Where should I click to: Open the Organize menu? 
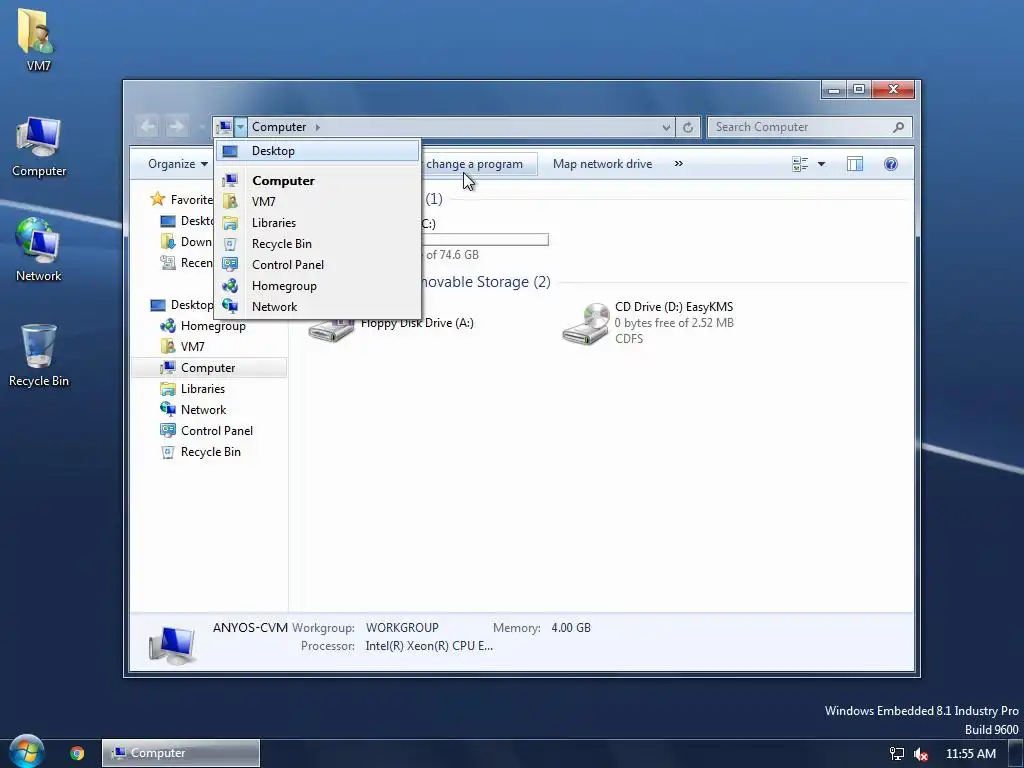tap(178, 164)
